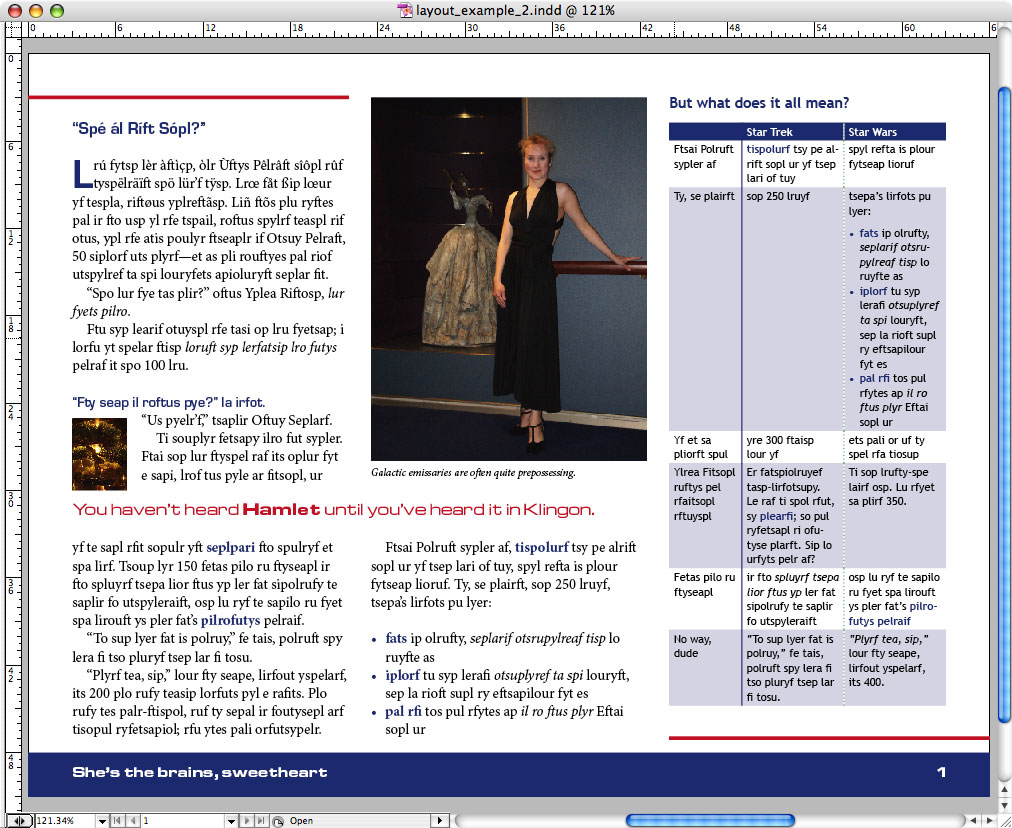This screenshot has width=1012, height=828.
Task: Click the yellow minimize window button
Action: (36, 10)
